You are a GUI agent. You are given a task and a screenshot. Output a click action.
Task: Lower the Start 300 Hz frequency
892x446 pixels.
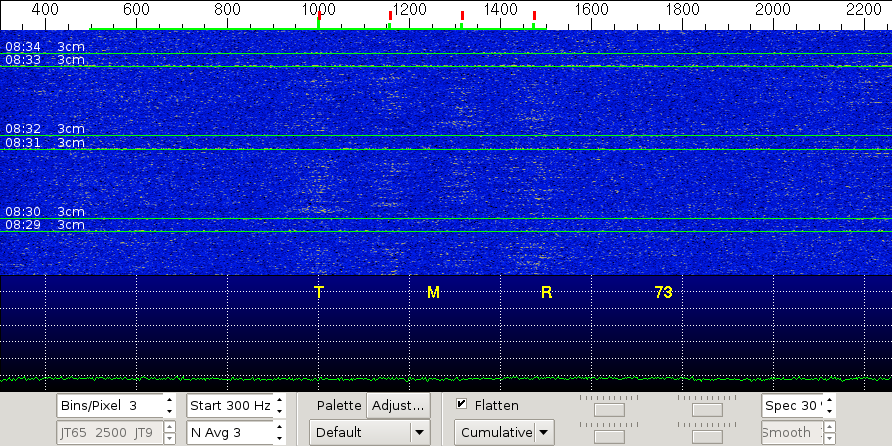[279, 411]
